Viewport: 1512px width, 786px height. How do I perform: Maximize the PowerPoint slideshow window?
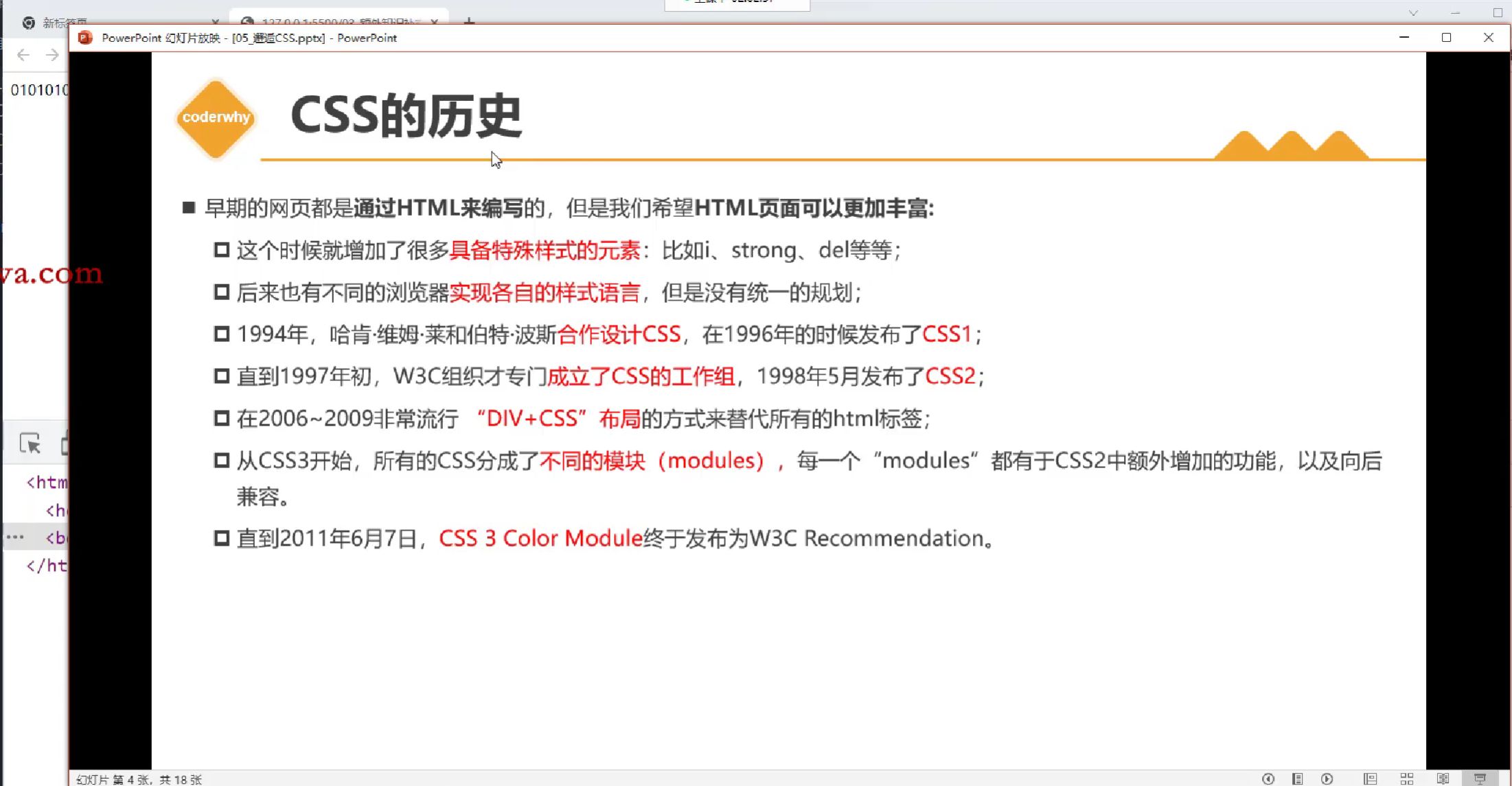click(x=1446, y=38)
